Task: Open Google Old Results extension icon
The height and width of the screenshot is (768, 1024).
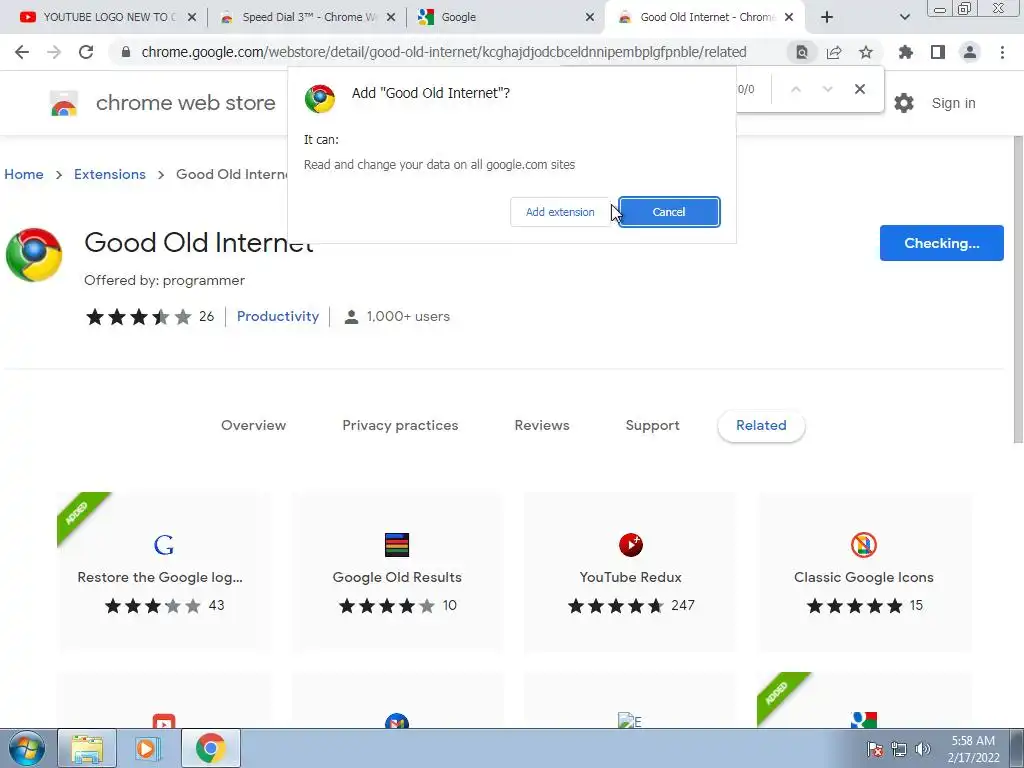Action: coord(397,545)
